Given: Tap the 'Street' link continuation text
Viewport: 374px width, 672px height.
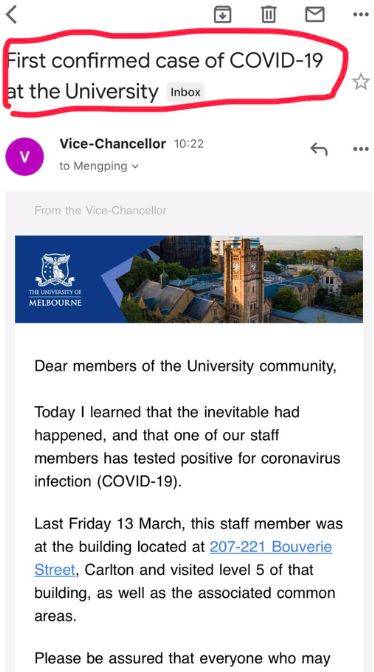Looking at the screenshot, I should (x=55, y=570).
